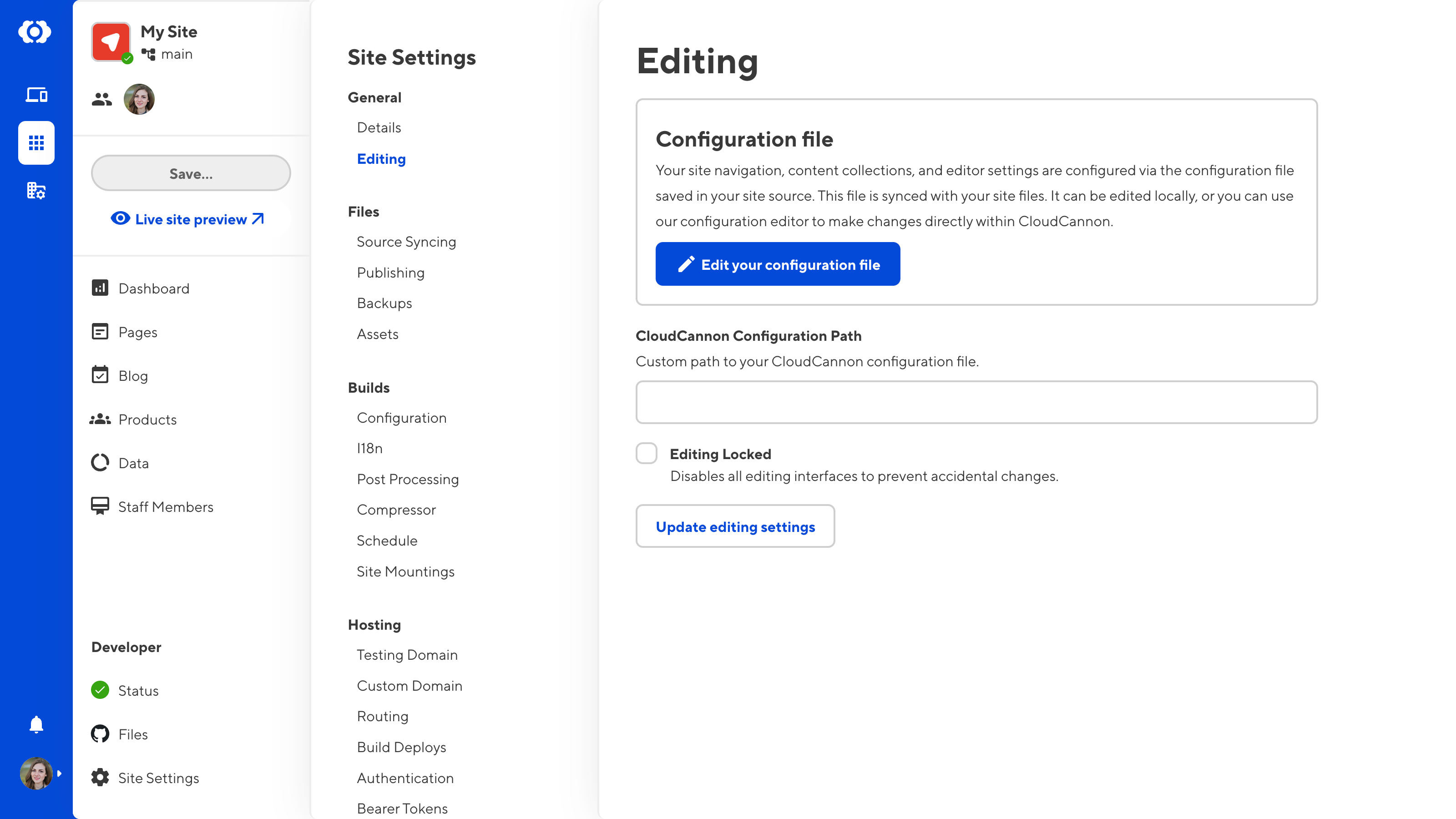Enable the Editing Locked checkbox
Screen dimensions: 1456x819
click(x=646, y=454)
